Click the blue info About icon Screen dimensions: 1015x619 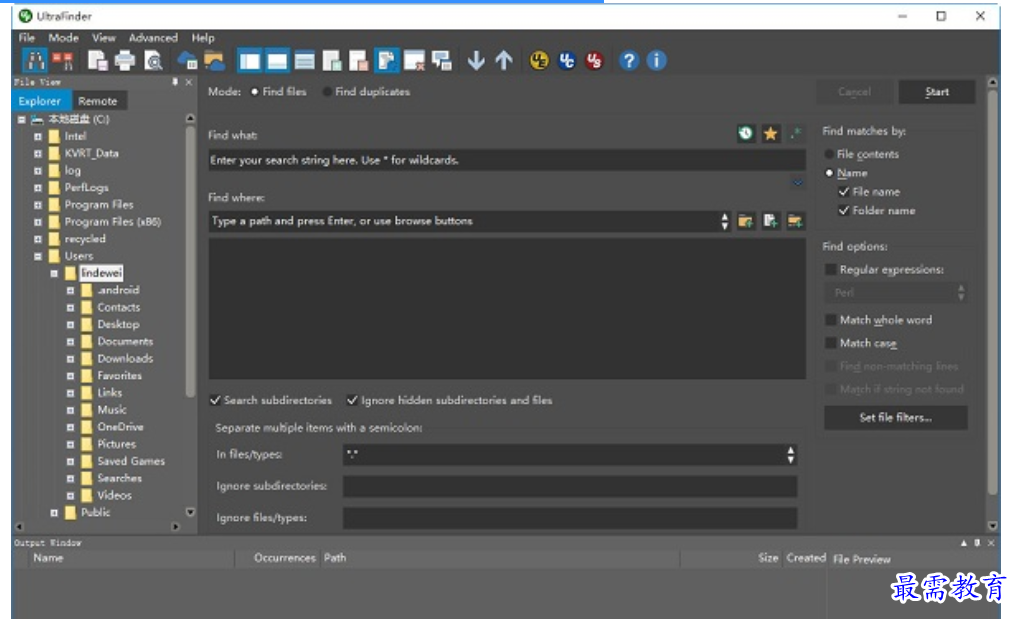pos(656,61)
